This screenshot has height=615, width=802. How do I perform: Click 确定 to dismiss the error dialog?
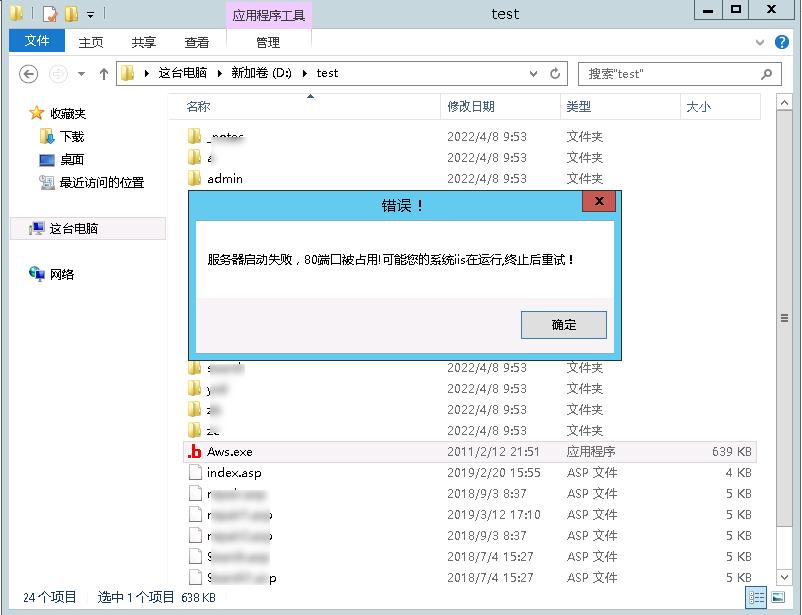coord(563,324)
